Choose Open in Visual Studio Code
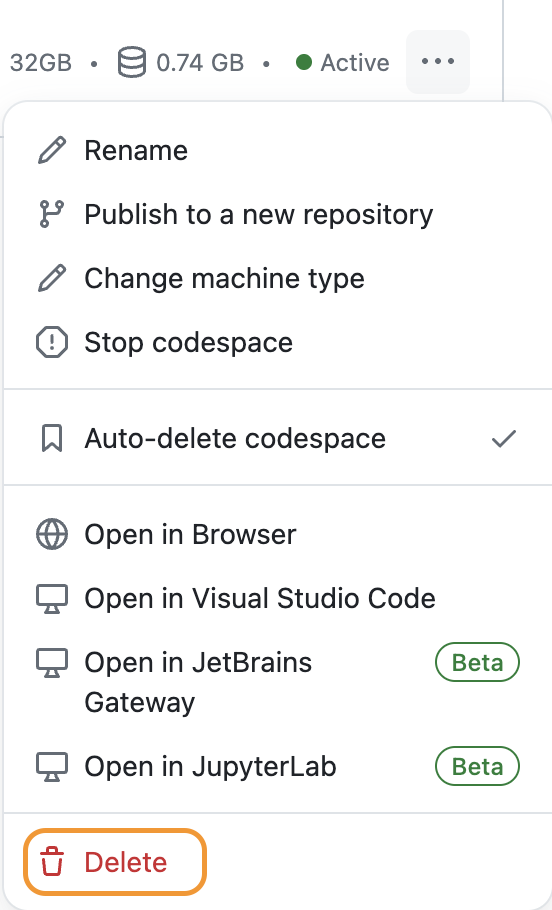552x910 pixels. (x=279, y=598)
